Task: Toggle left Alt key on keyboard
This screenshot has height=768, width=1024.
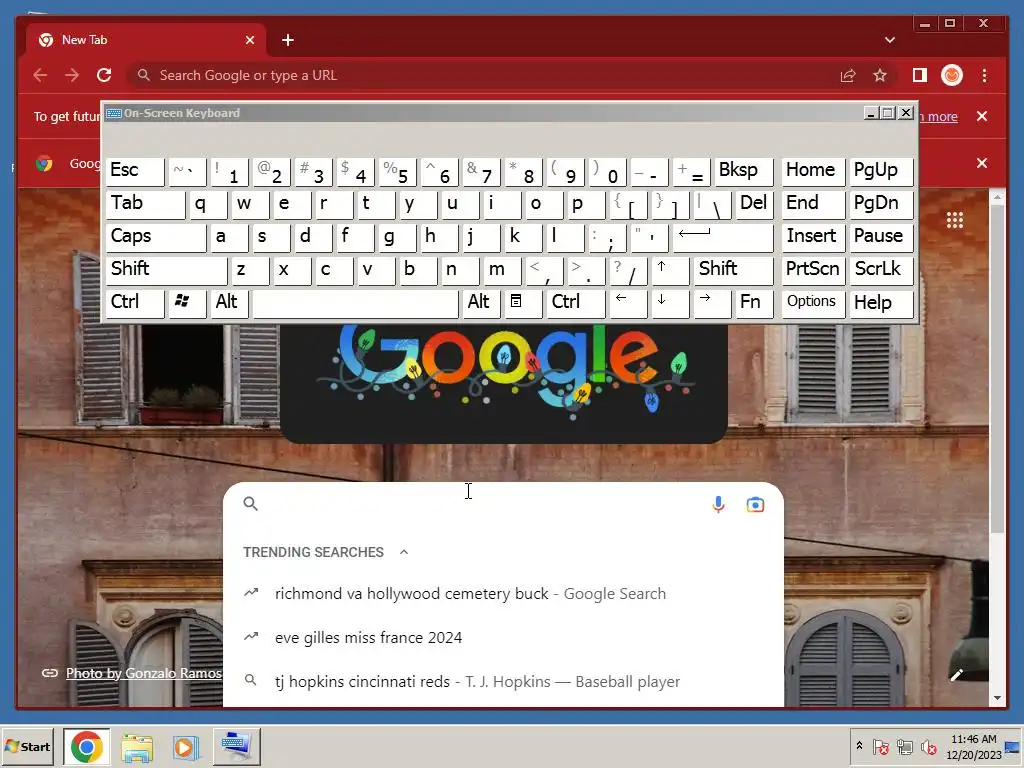Action: coord(229,303)
